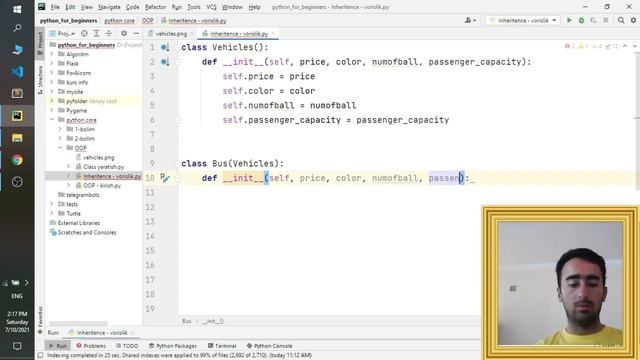
Task: Open the File menu
Action: (x=55, y=7)
